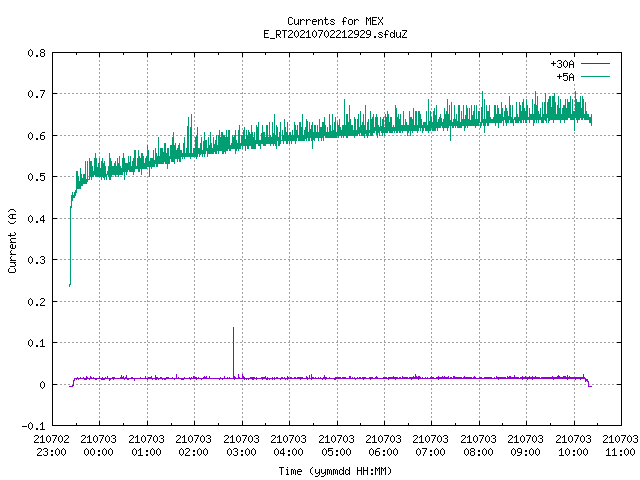This screenshot has width=640, height=480.
Task: Click the y-axis tick value 0.3
Action: click(x=37, y=260)
